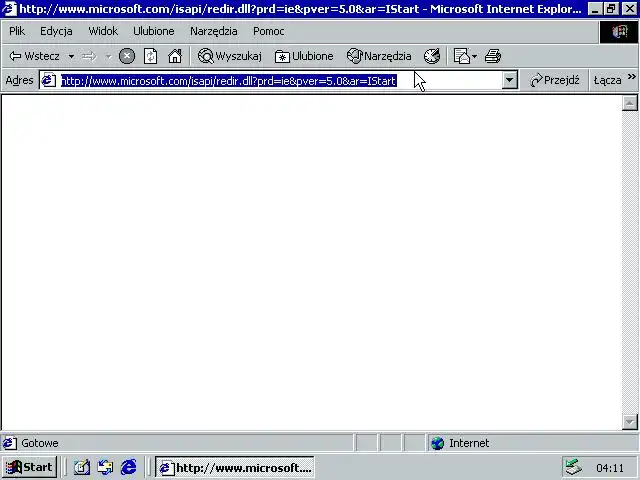Screen dimensions: 640x480
Task: Expand the address bar dropdown list
Action: 510,80
